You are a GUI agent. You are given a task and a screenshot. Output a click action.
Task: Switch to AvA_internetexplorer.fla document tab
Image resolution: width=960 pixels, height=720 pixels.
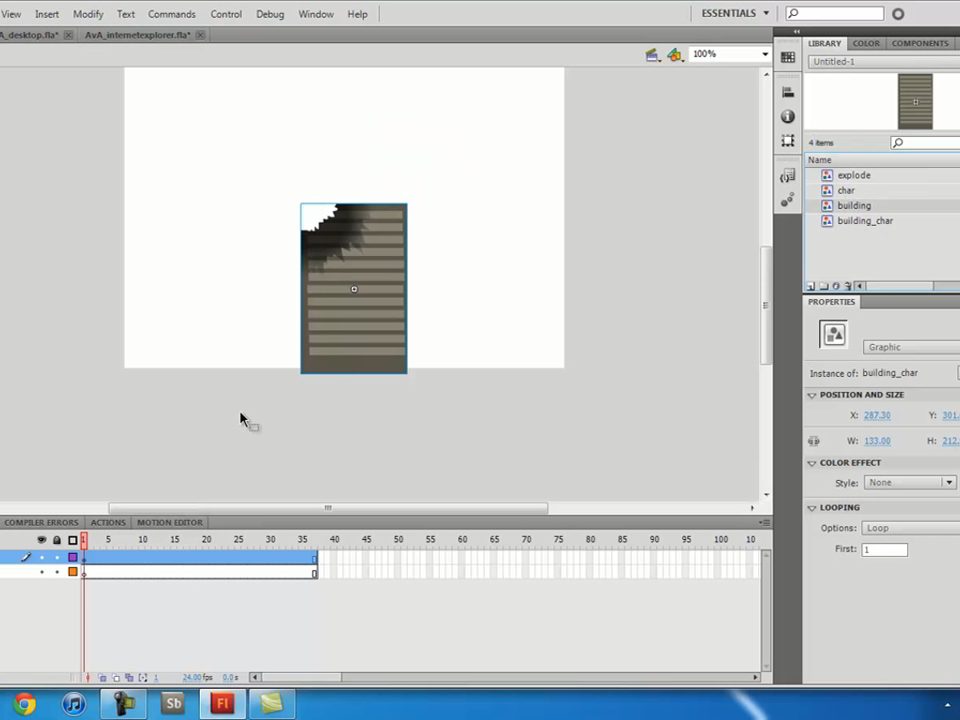click(x=138, y=35)
